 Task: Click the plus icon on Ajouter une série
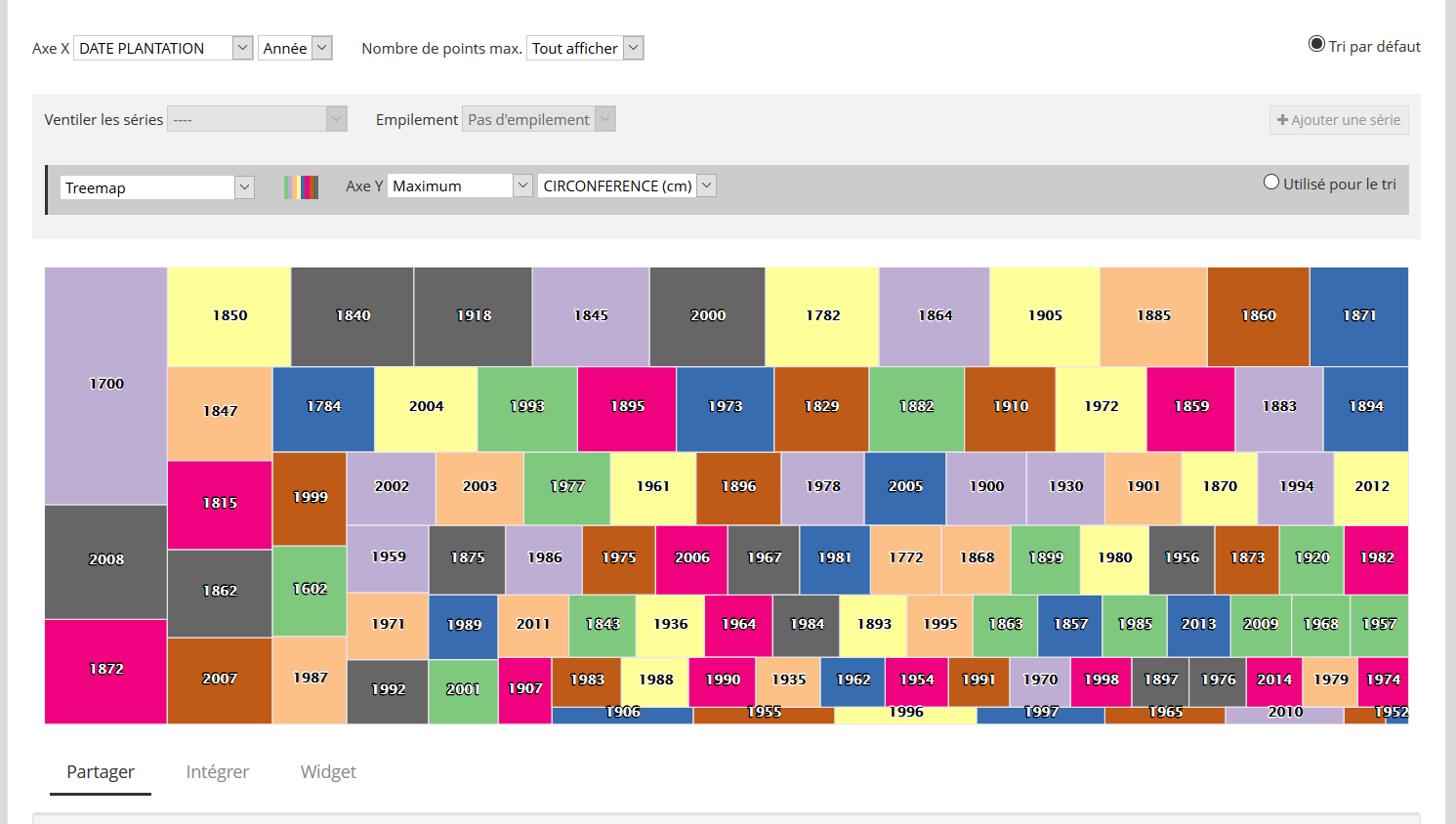(1282, 120)
